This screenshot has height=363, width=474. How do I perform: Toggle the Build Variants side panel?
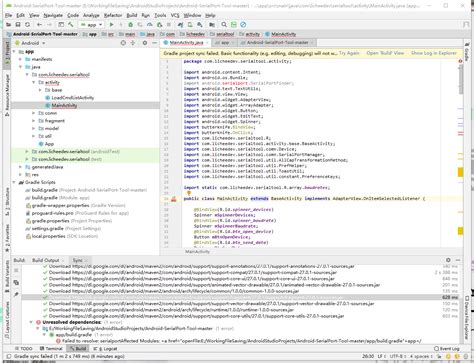(7, 274)
